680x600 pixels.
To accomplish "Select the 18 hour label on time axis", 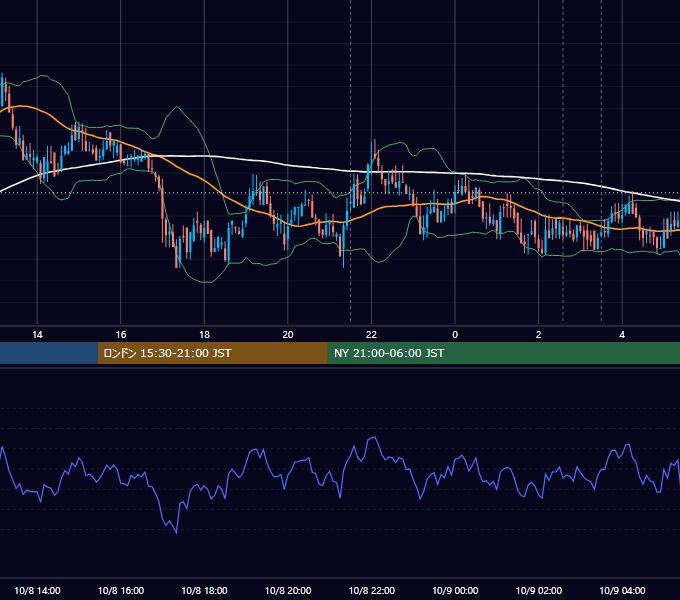I will click(x=204, y=335).
